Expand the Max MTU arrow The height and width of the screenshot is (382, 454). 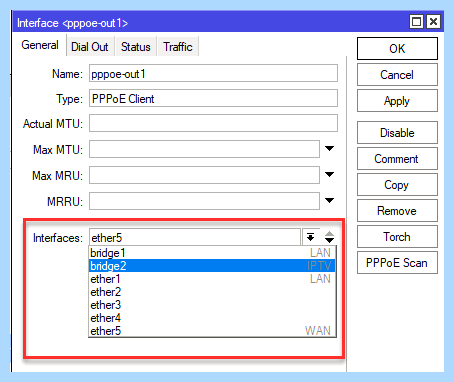(x=329, y=149)
